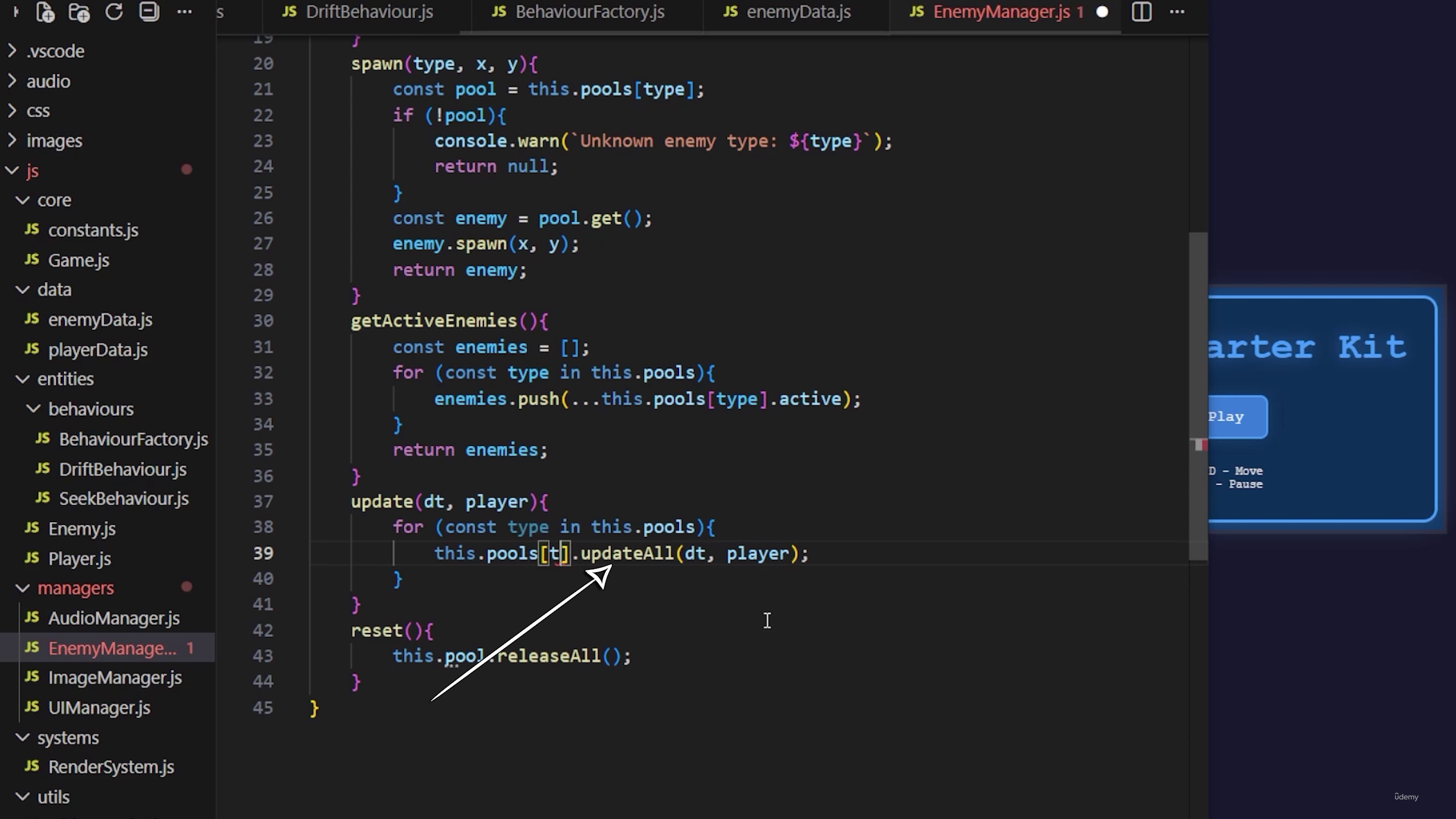Click the editor vertical scrollbar thumb
Image resolution: width=1456 pixels, height=819 pixels.
[x=1198, y=396]
